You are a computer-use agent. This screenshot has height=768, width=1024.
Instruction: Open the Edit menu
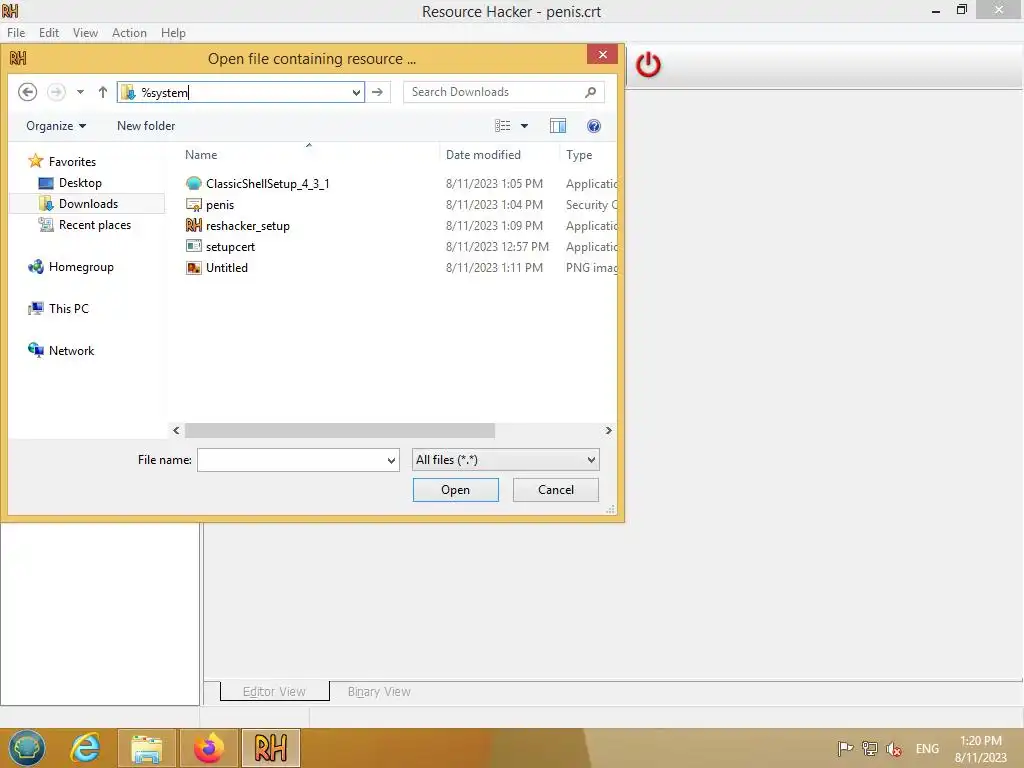tap(49, 33)
